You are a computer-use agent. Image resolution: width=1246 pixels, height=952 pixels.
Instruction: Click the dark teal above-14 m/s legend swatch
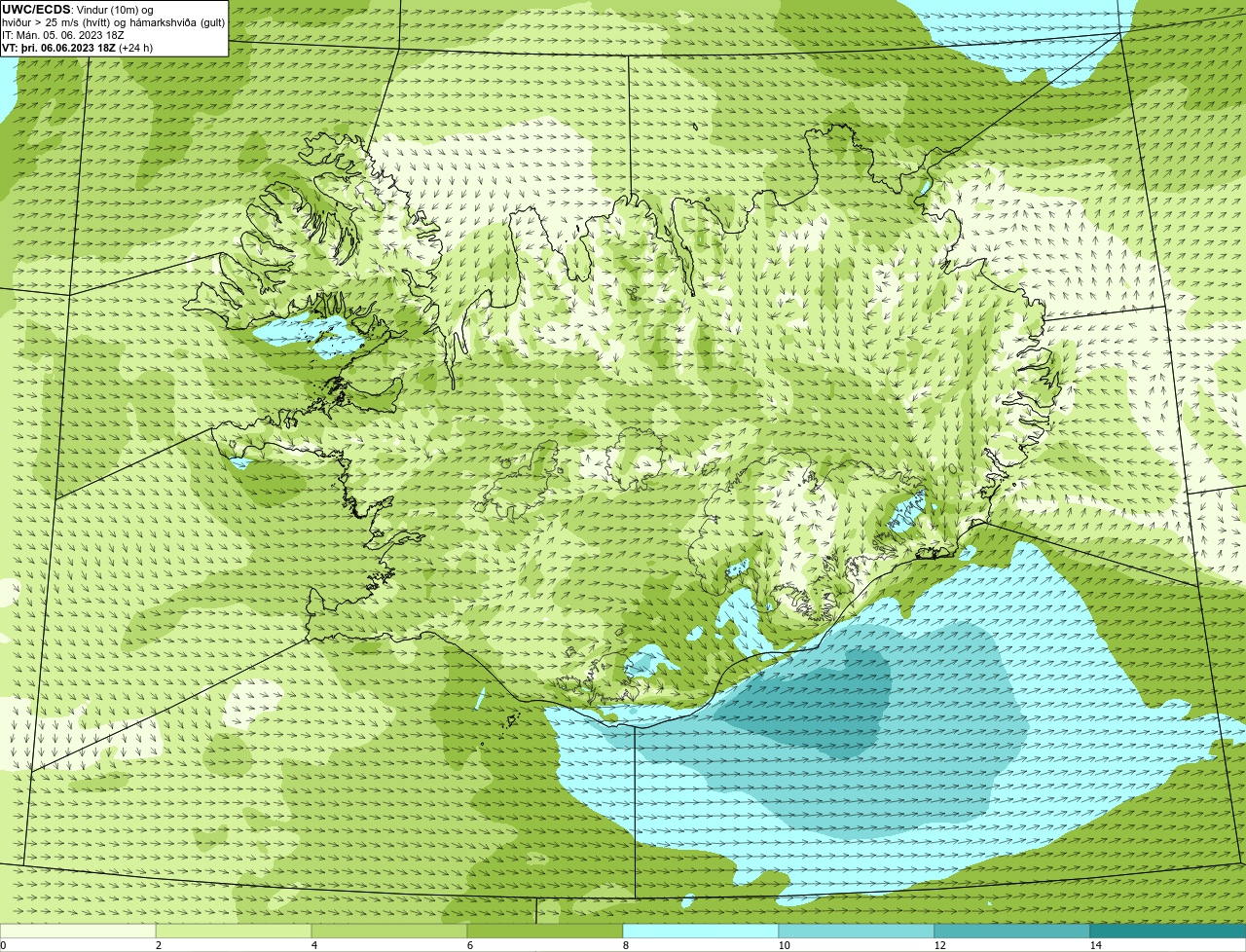point(1168,931)
